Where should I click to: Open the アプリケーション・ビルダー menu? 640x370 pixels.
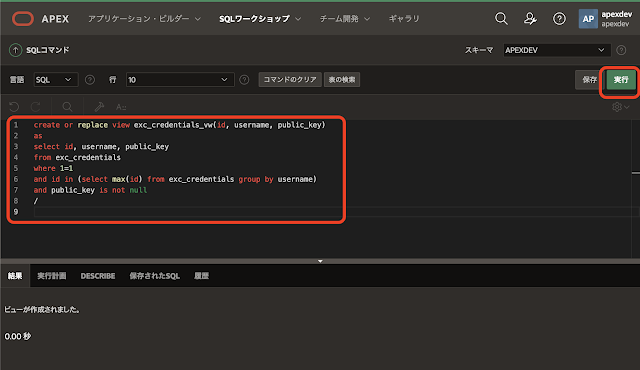(x=144, y=19)
